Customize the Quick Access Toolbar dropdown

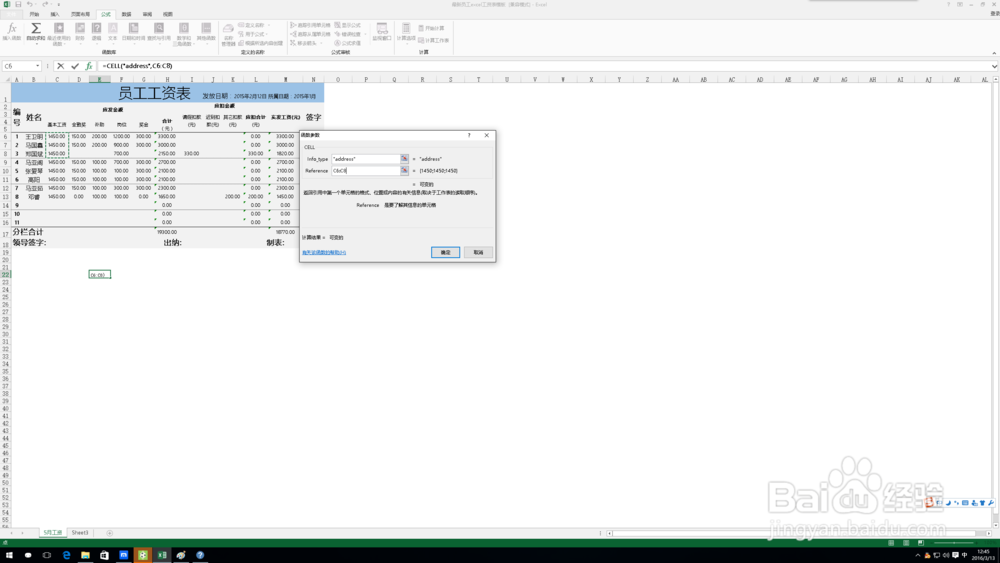tap(59, 4)
